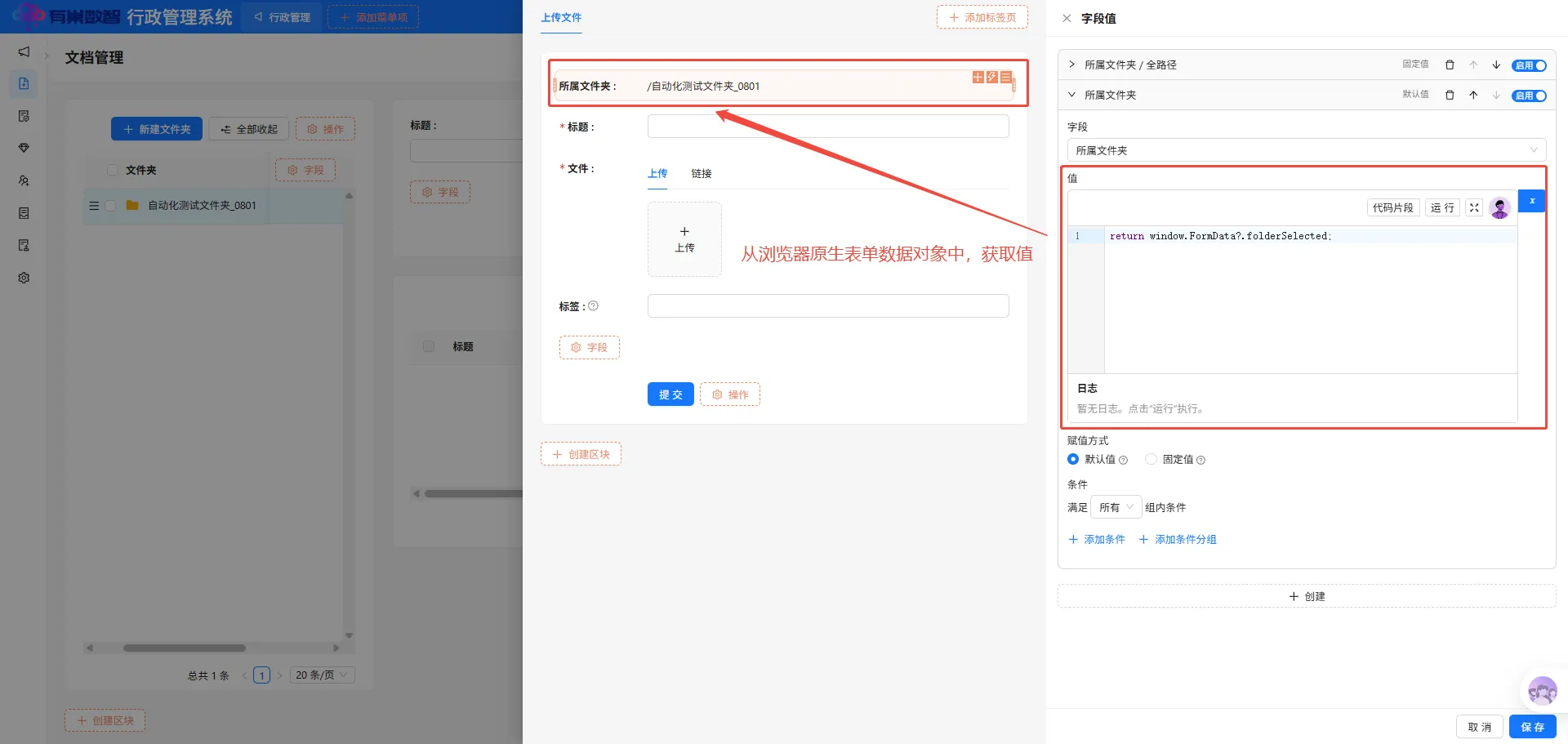Select the 默认值 radio option
1568x744 pixels.
1073,459
